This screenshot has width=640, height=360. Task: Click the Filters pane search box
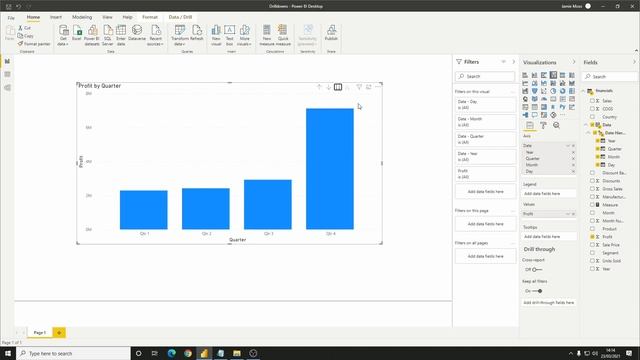(486, 76)
